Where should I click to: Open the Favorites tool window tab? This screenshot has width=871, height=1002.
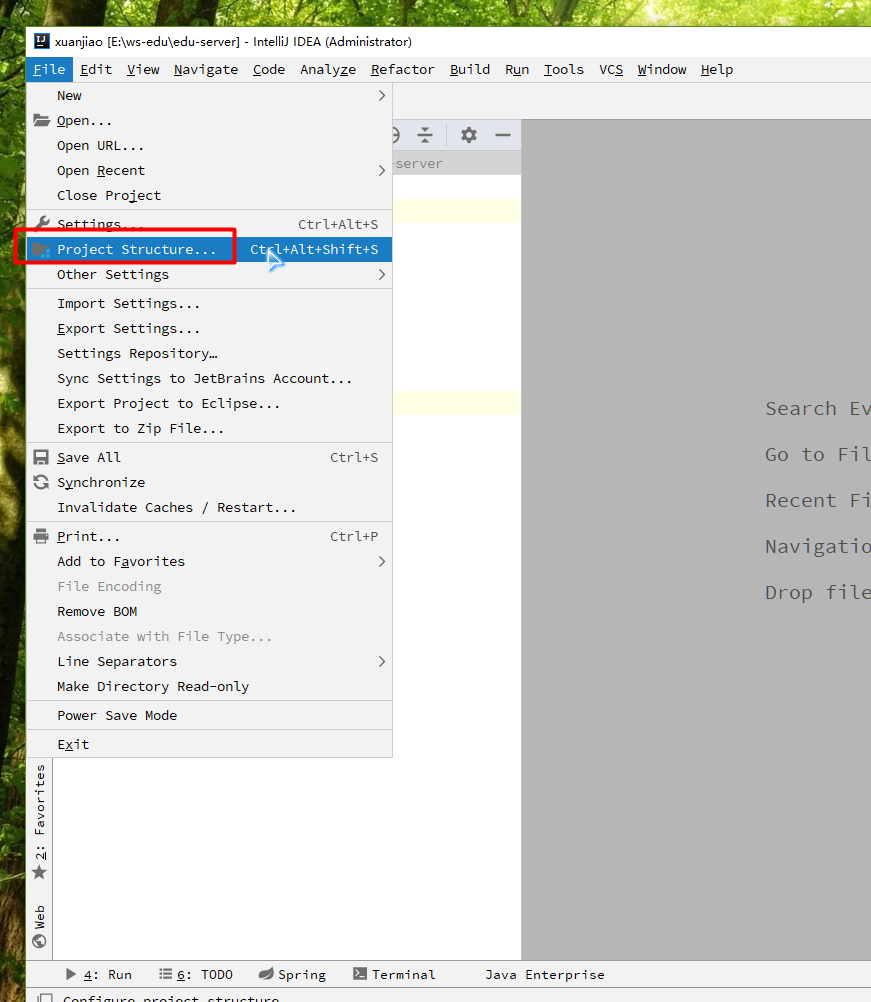point(40,822)
